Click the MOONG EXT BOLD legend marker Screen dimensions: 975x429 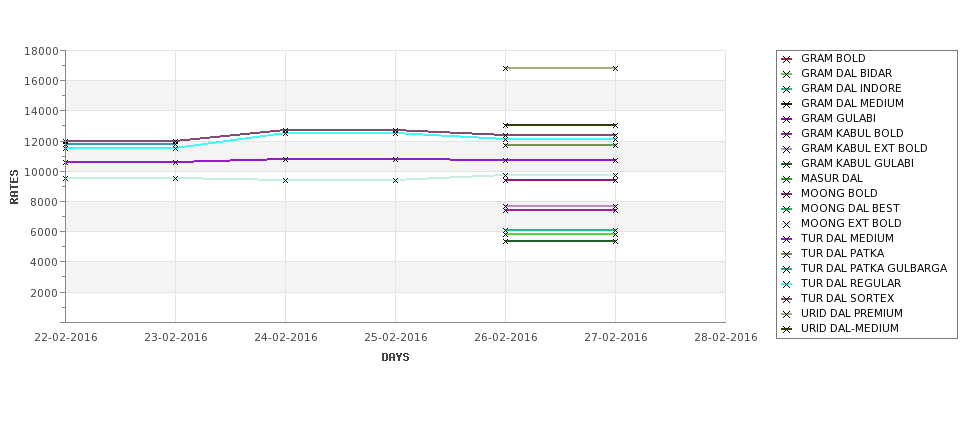(x=787, y=224)
